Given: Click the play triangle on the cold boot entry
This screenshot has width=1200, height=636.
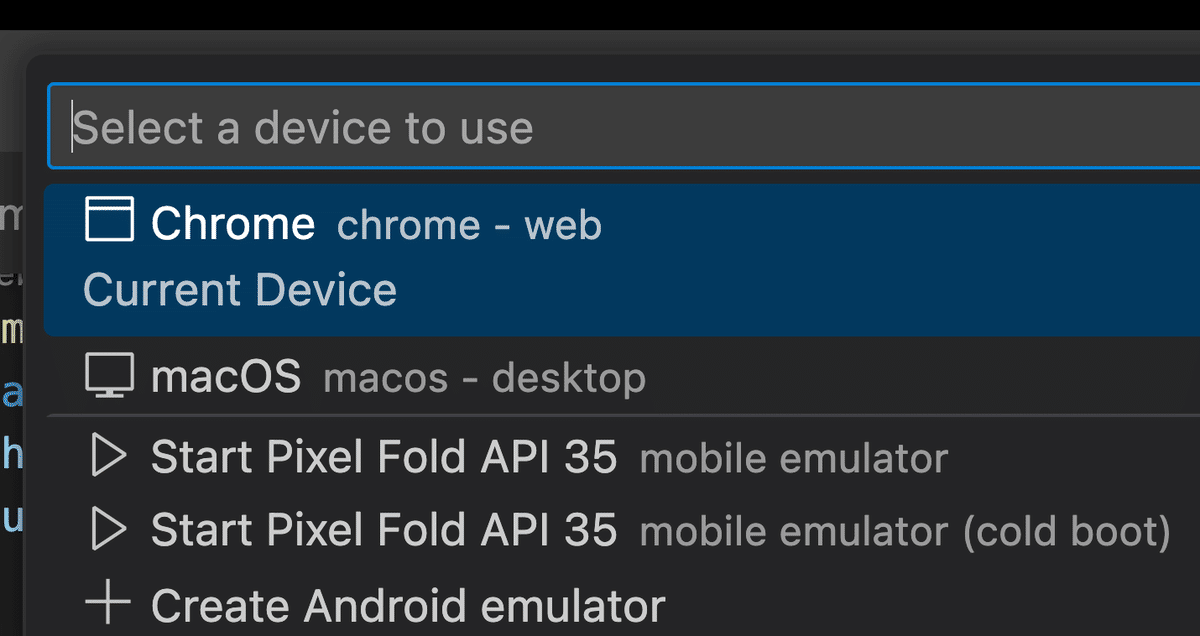Looking at the screenshot, I should pyautogui.click(x=108, y=529).
